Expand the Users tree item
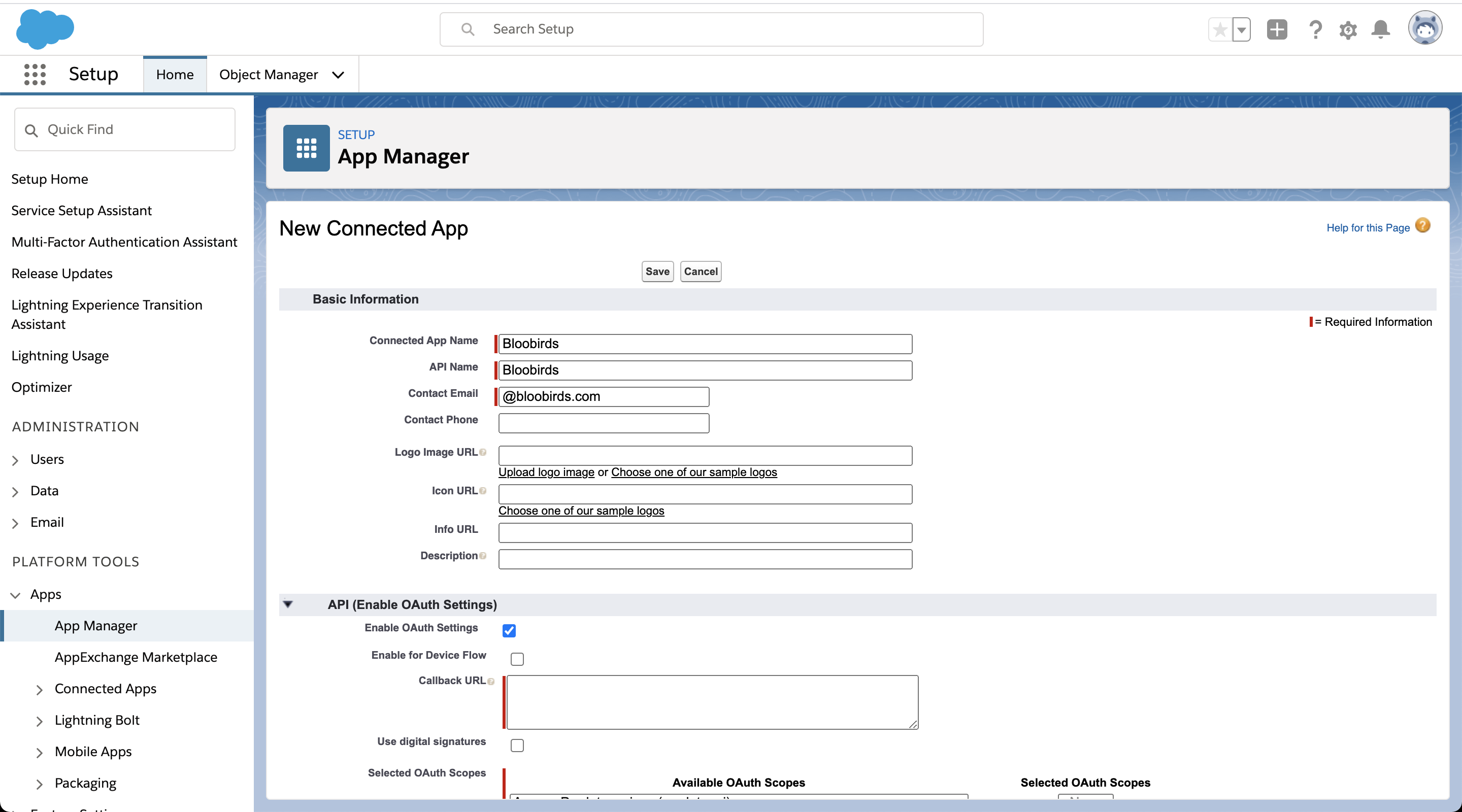This screenshot has width=1462, height=812. coord(15,460)
